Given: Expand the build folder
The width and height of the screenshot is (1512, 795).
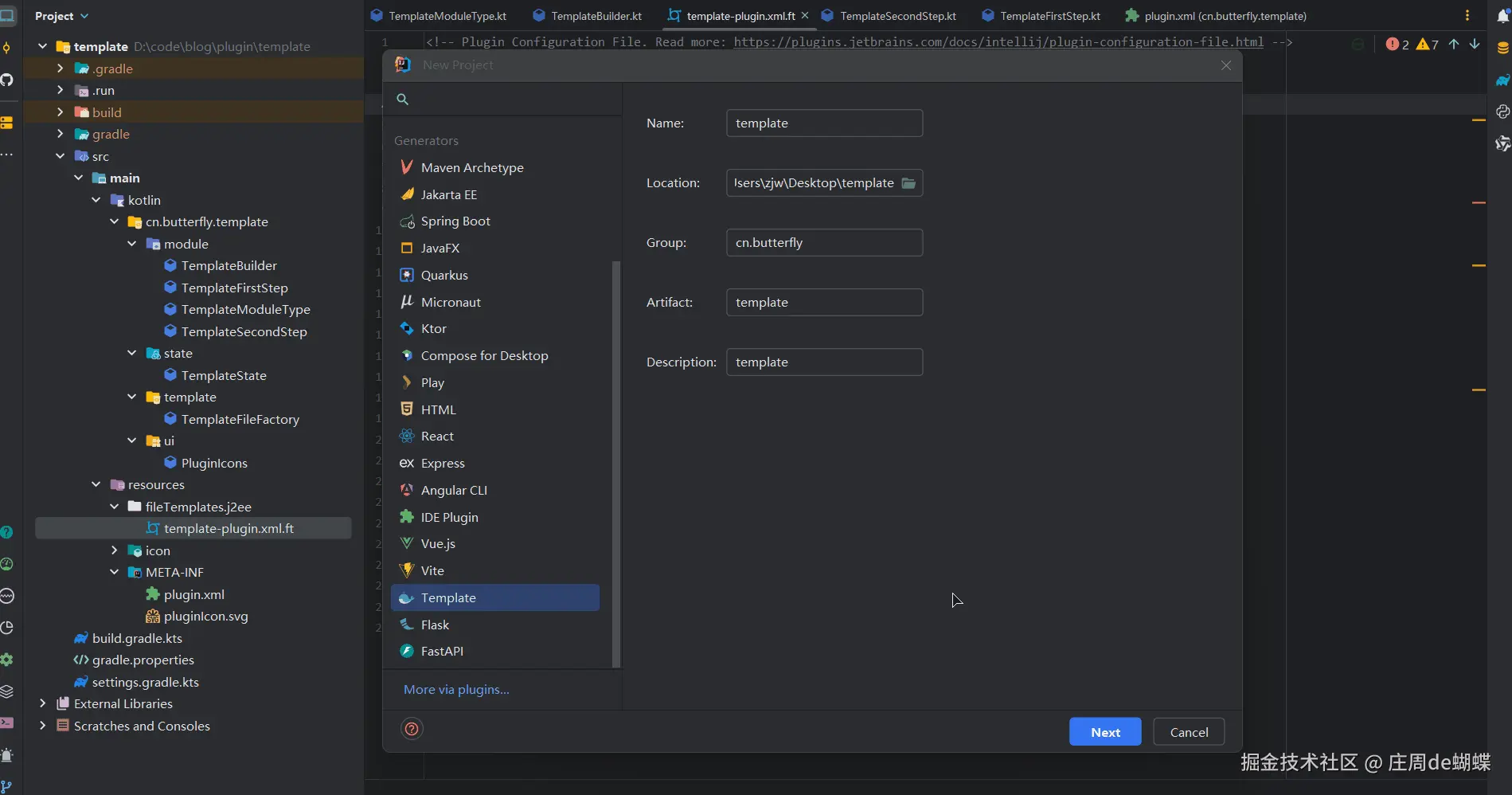Looking at the screenshot, I should tap(60, 112).
